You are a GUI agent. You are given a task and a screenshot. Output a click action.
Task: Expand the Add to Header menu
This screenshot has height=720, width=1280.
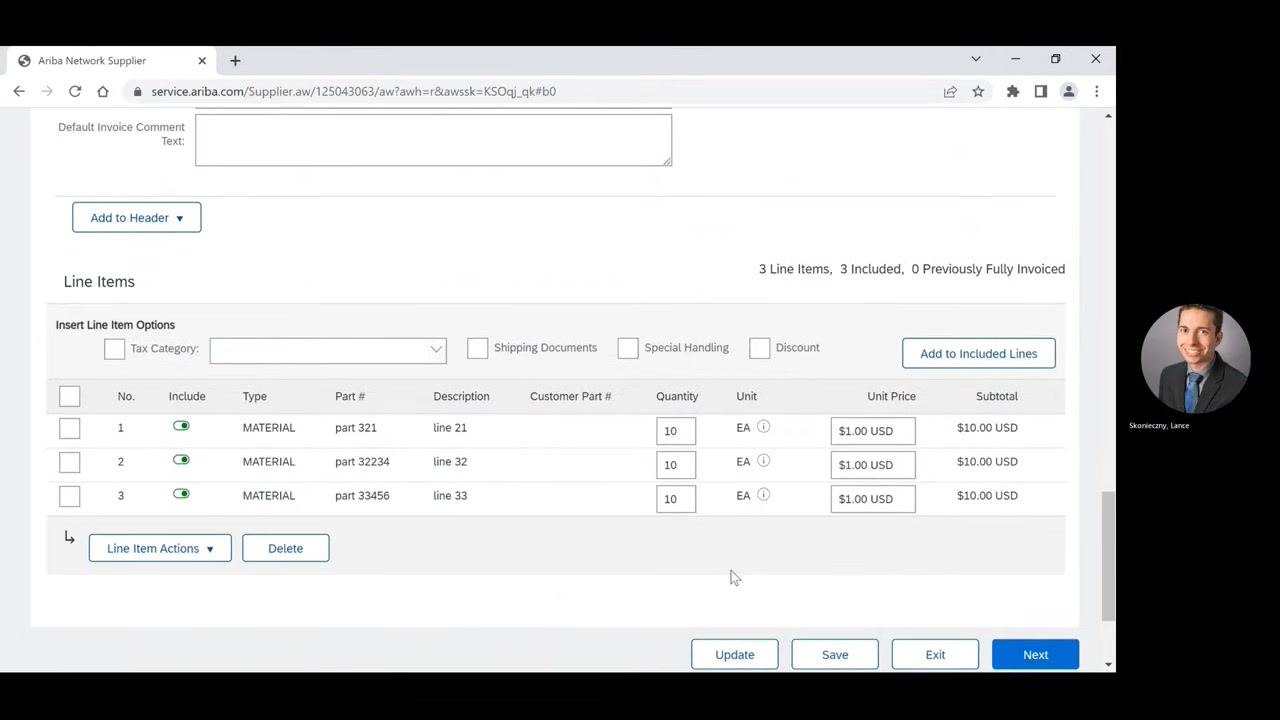[x=137, y=217]
